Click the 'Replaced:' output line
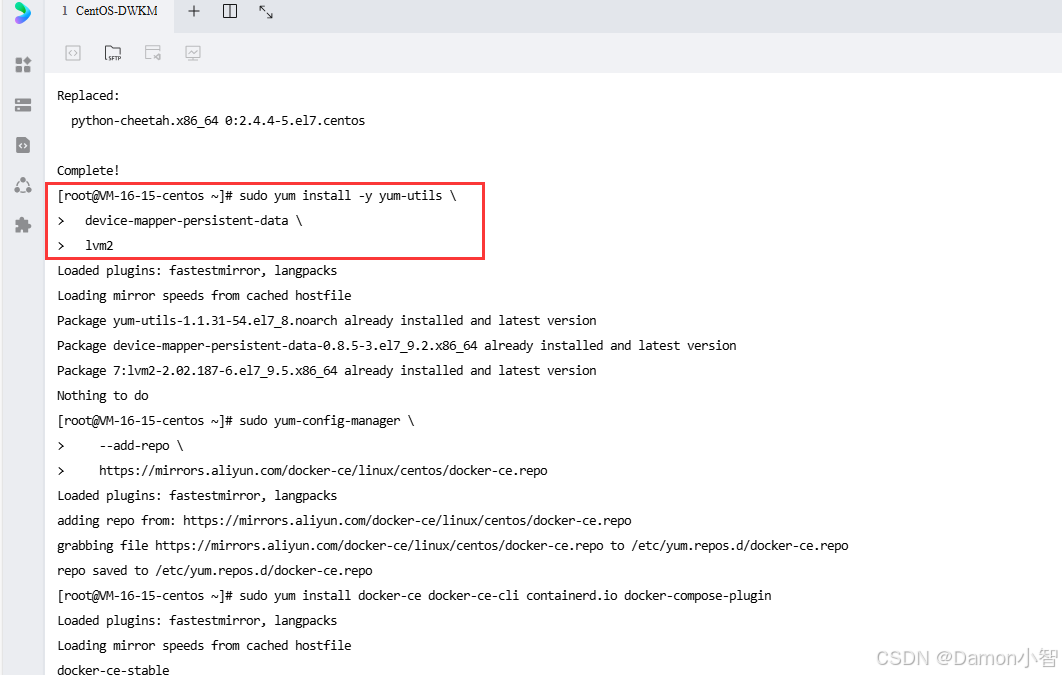This screenshot has height=675, width=1062. [x=88, y=95]
